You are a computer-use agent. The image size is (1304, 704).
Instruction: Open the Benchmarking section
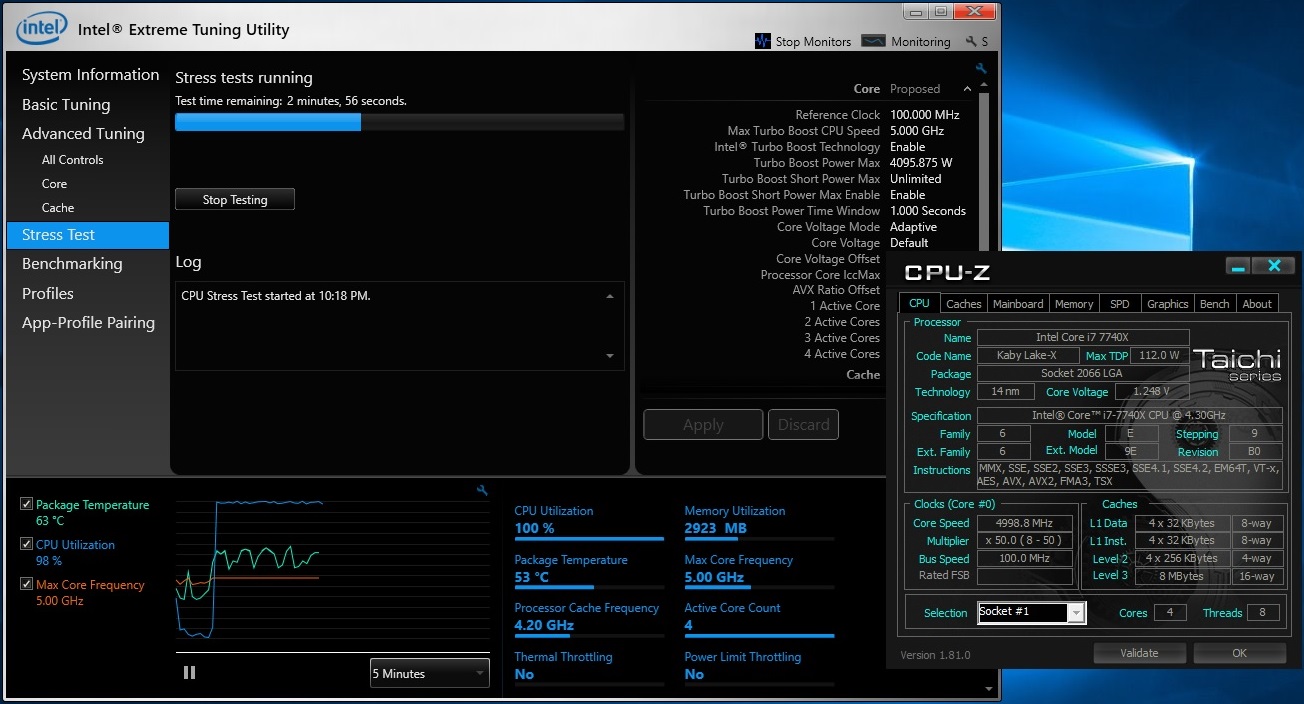72,264
